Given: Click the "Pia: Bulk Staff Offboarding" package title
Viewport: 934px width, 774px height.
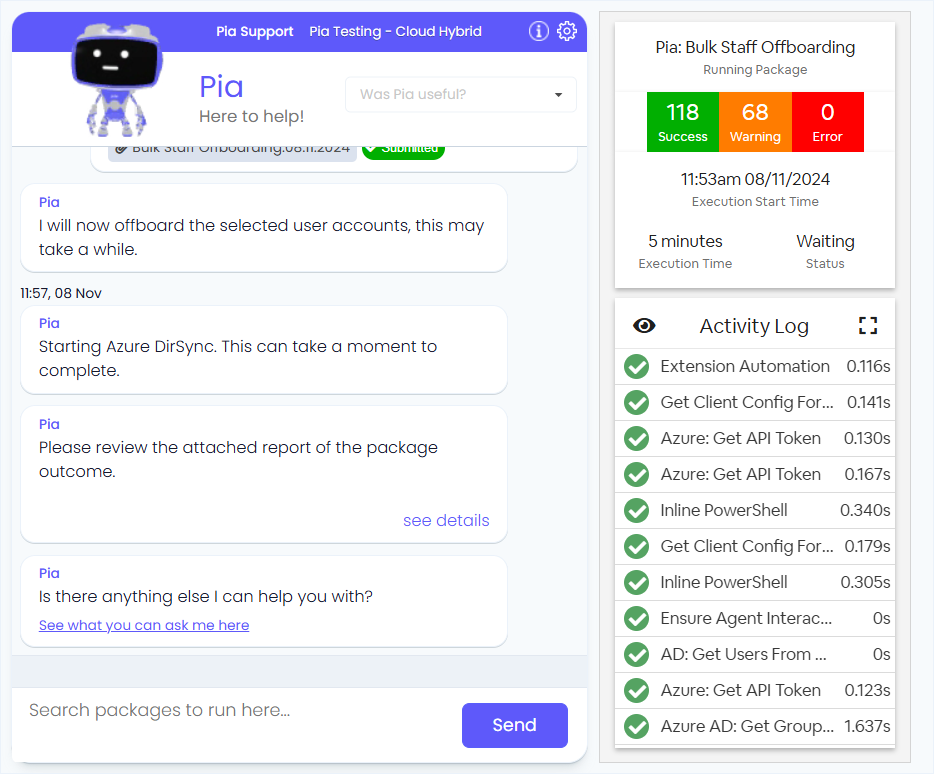Looking at the screenshot, I should (755, 47).
